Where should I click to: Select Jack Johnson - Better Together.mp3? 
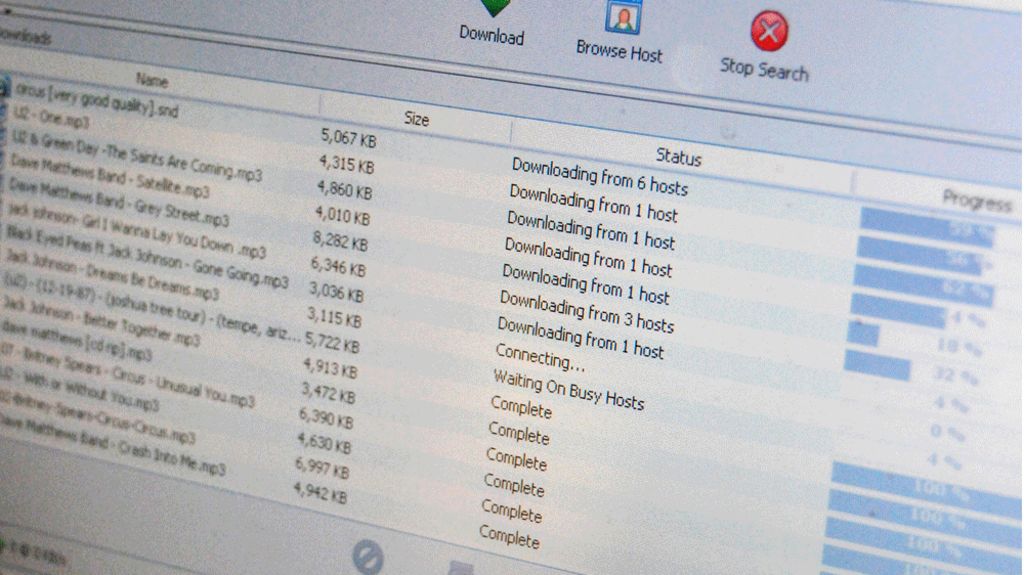tap(100, 320)
